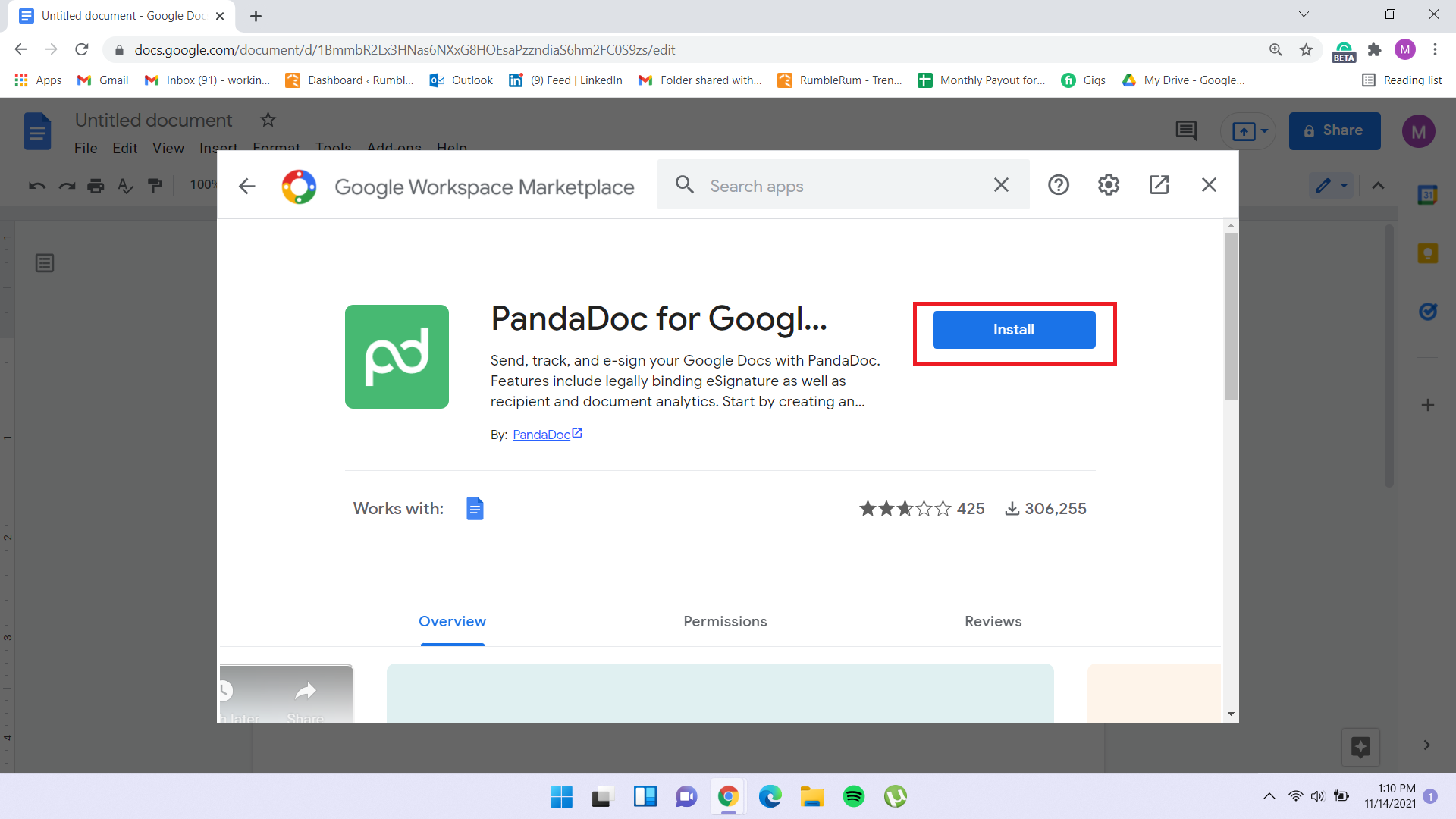Open Chrome menu three dots
The image size is (1456, 819).
coord(1435,49)
